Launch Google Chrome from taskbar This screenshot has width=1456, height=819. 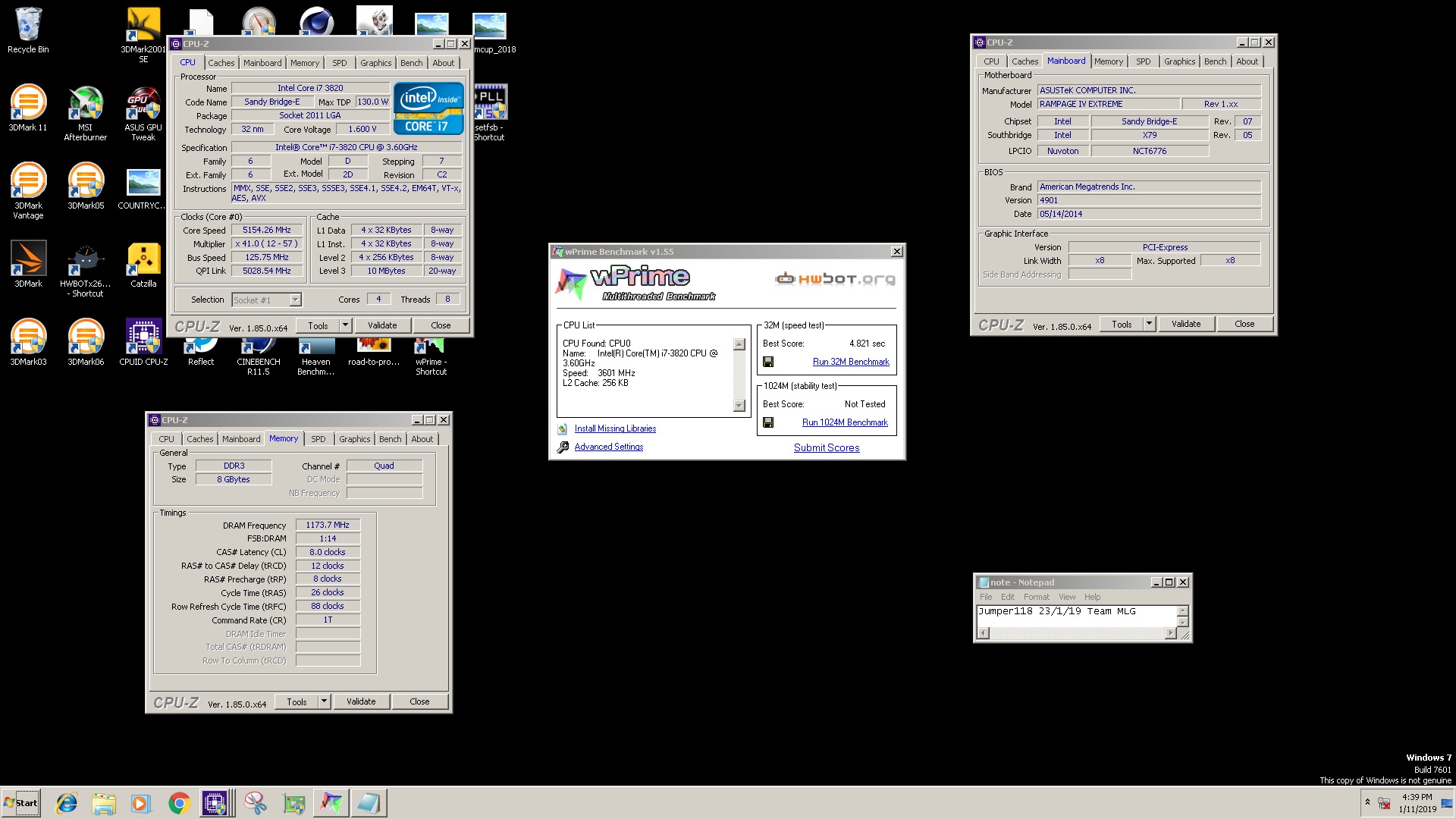pos(179,803)
